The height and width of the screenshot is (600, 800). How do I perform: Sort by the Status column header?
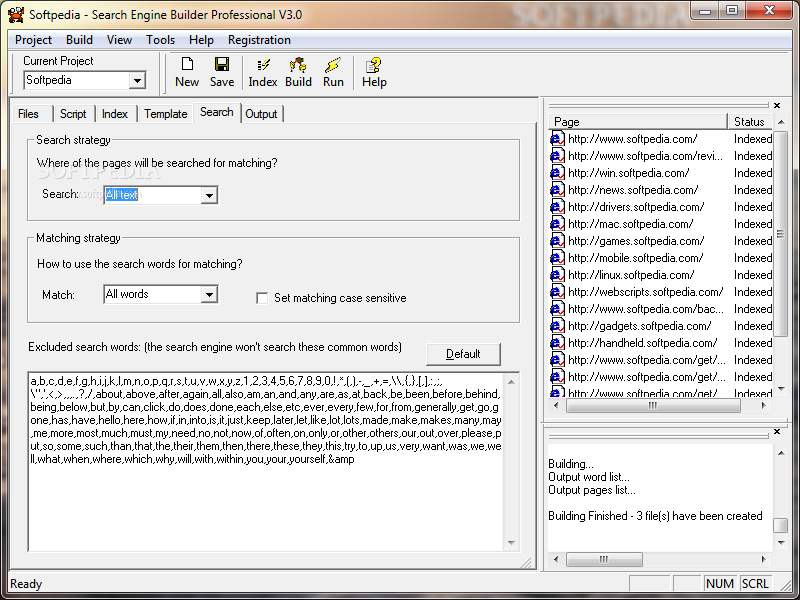tap(750, 122)
